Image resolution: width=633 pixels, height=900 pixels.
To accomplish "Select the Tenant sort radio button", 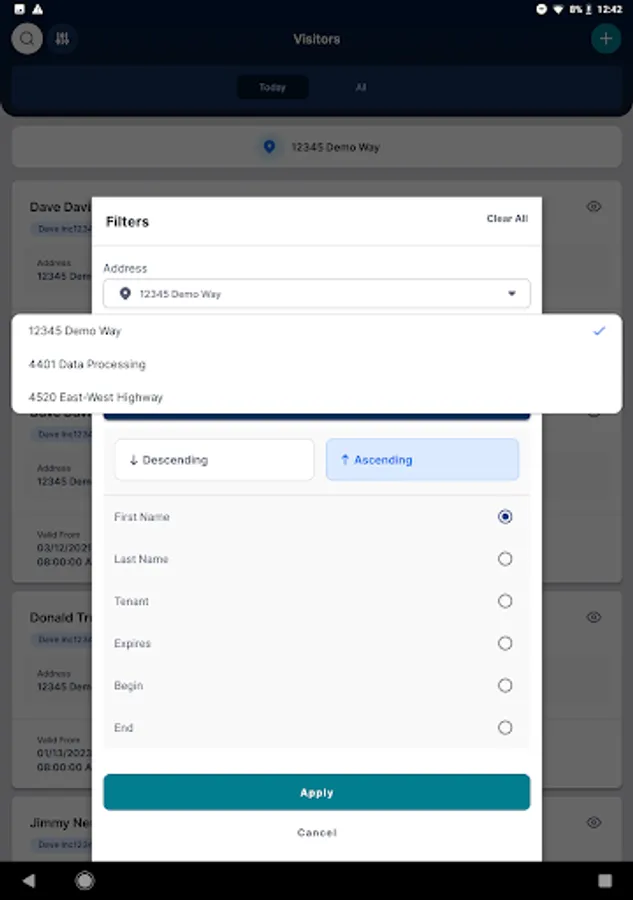I will [x=505, y=601].
